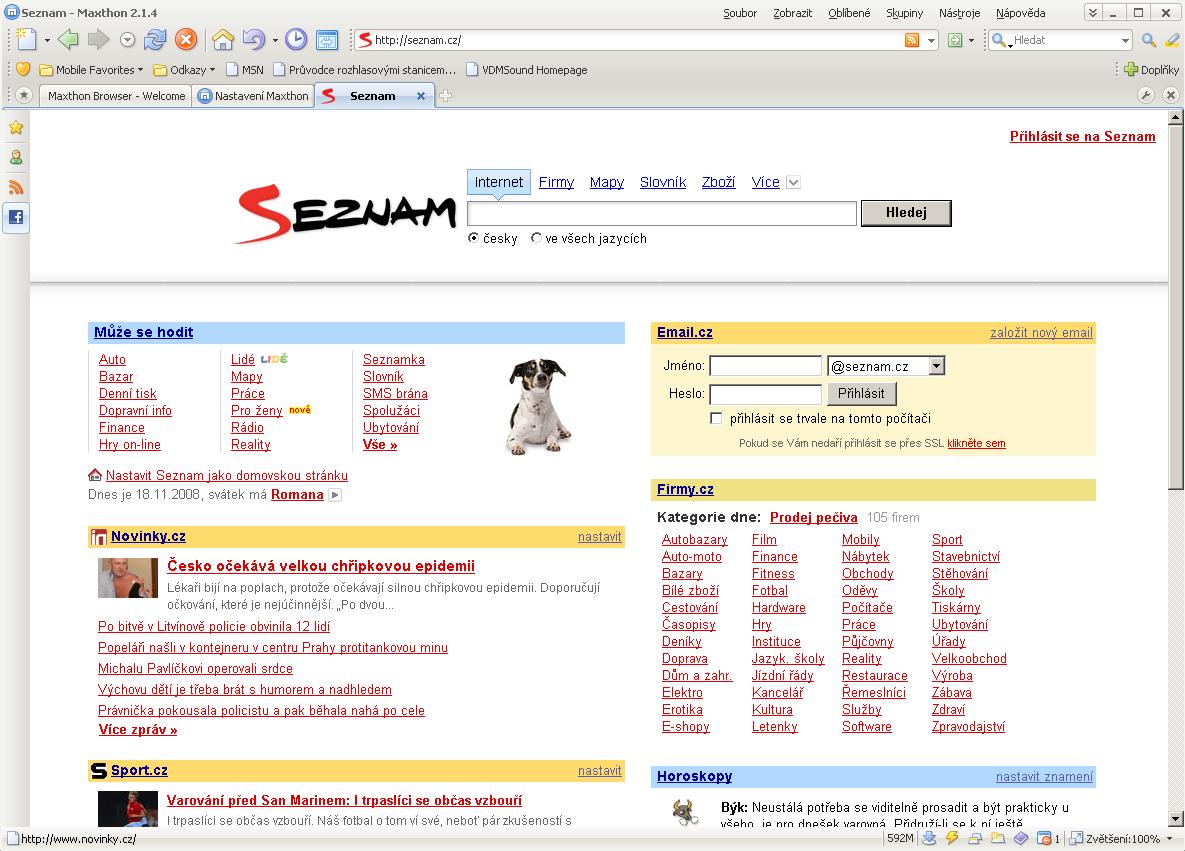Open the Zobrazit menu
1185x851 pixels.
click(x=792, y=13)
